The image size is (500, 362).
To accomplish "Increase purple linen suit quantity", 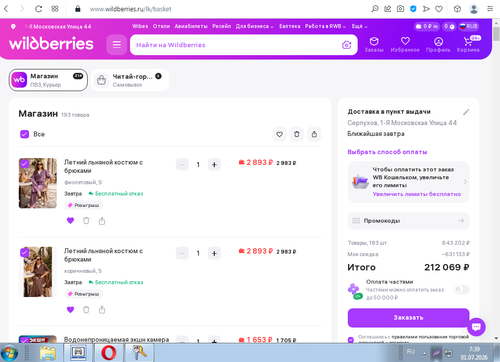I will 214,164.
